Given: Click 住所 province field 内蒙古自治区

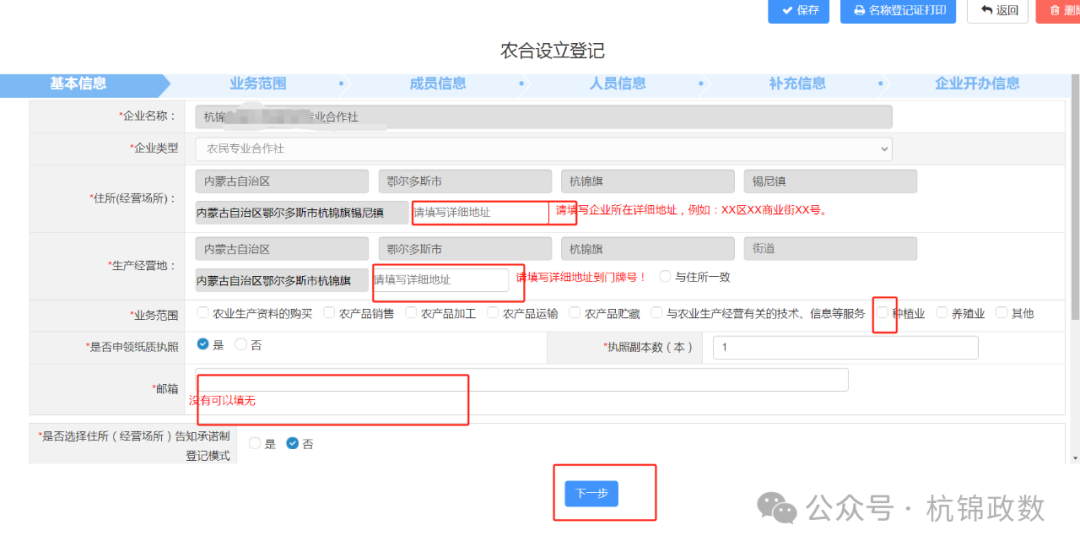Looking at the screenshot, I should [282, 182].
